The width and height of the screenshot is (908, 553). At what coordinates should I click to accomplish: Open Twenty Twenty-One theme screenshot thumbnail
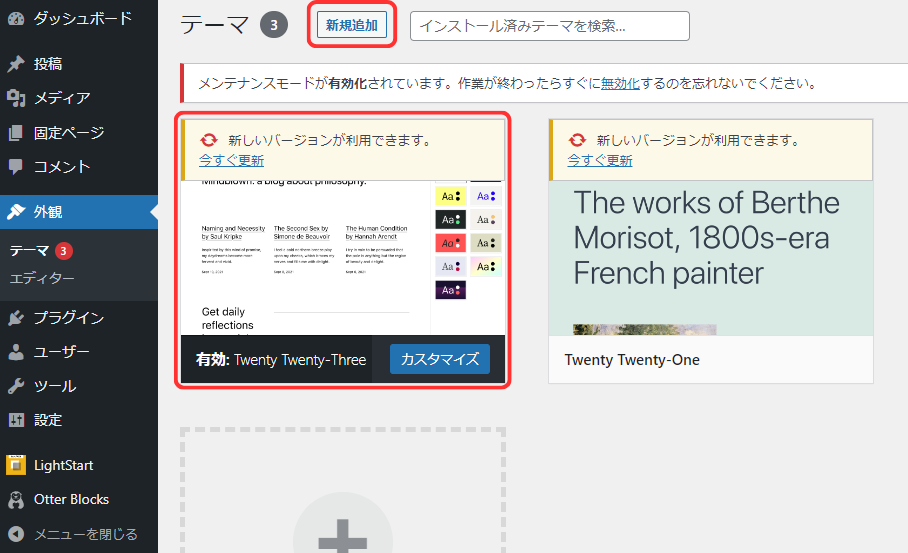711,258
